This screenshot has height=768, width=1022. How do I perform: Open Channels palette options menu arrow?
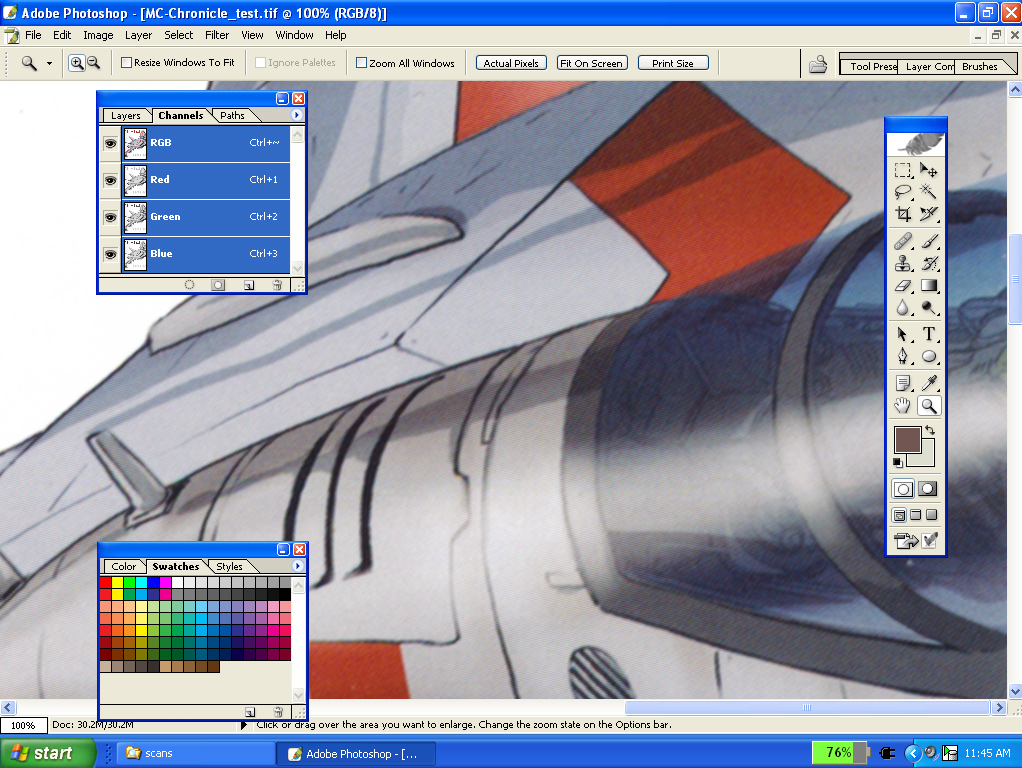[x=297, y=115]
